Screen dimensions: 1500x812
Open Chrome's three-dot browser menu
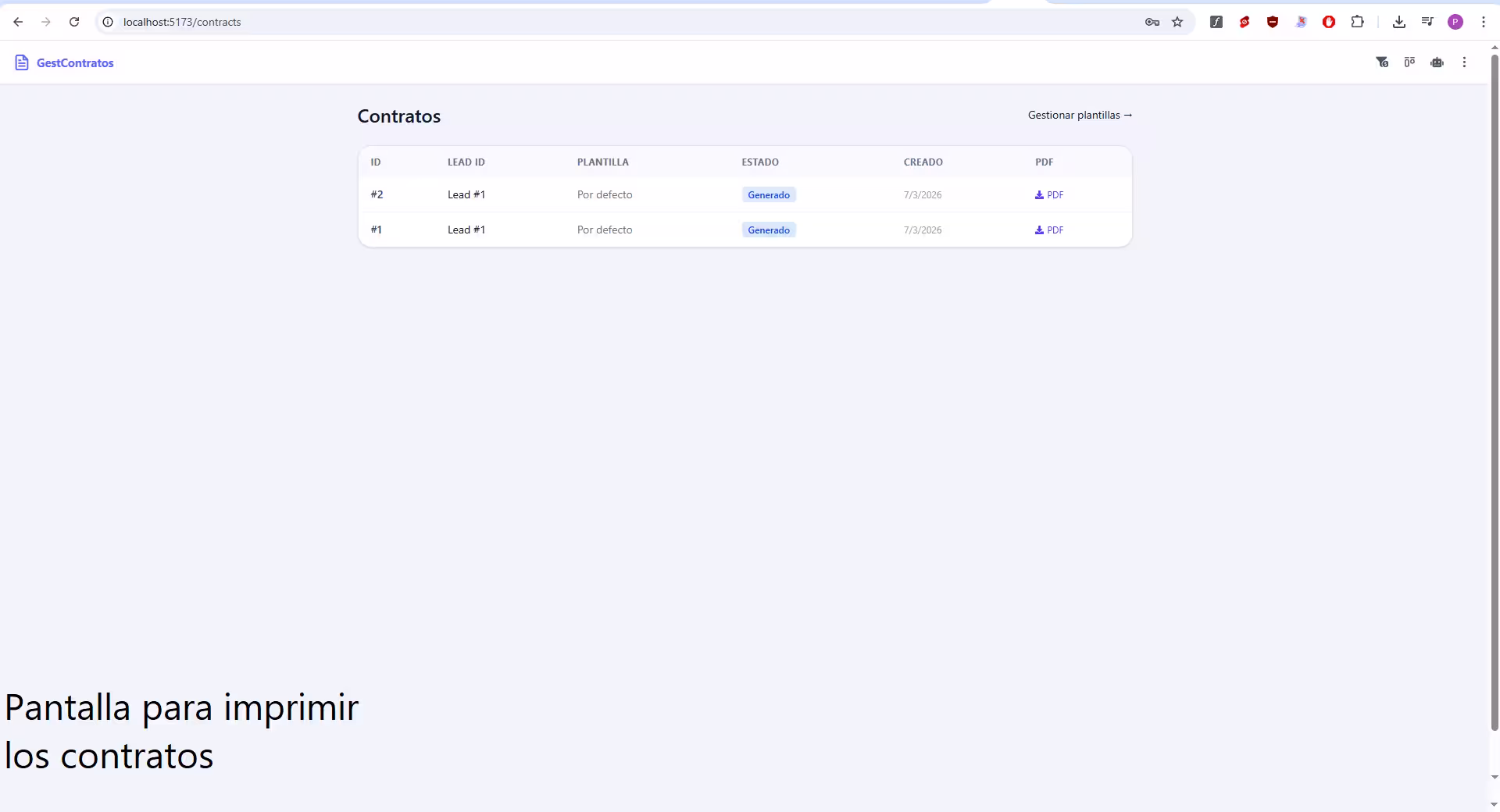[x=1483, y=22]
